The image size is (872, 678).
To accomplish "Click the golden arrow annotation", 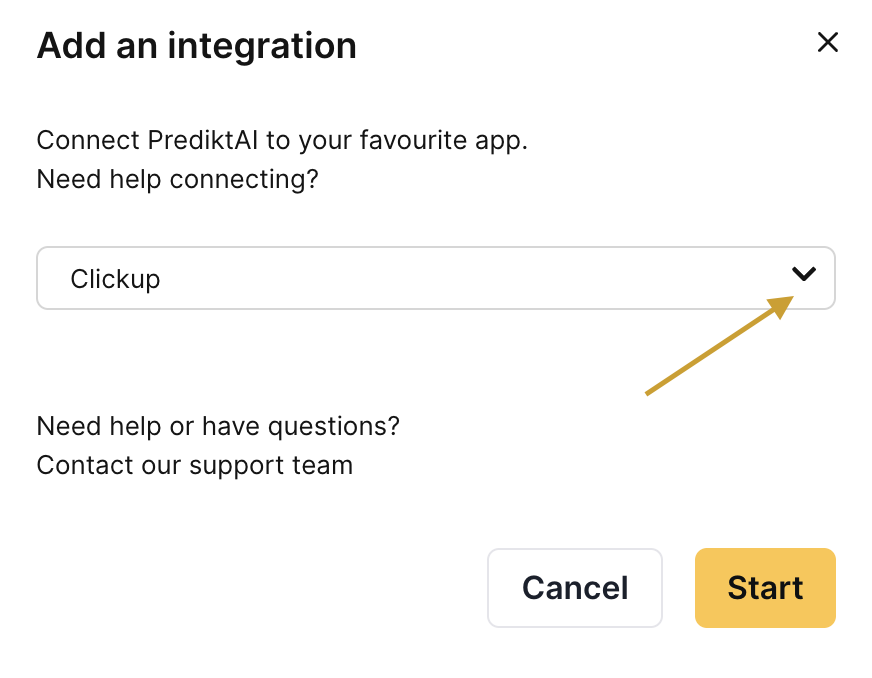I will 716,346.
